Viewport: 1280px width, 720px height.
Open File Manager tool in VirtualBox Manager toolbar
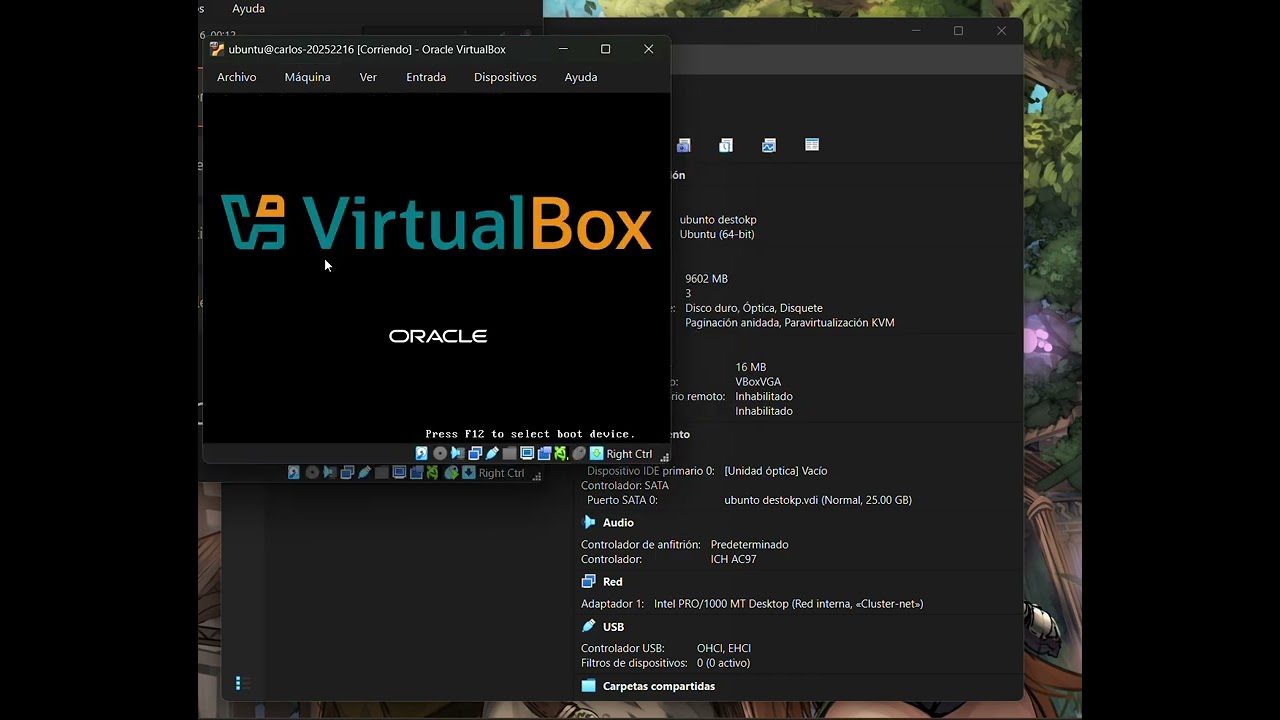(x=812, y=145)
